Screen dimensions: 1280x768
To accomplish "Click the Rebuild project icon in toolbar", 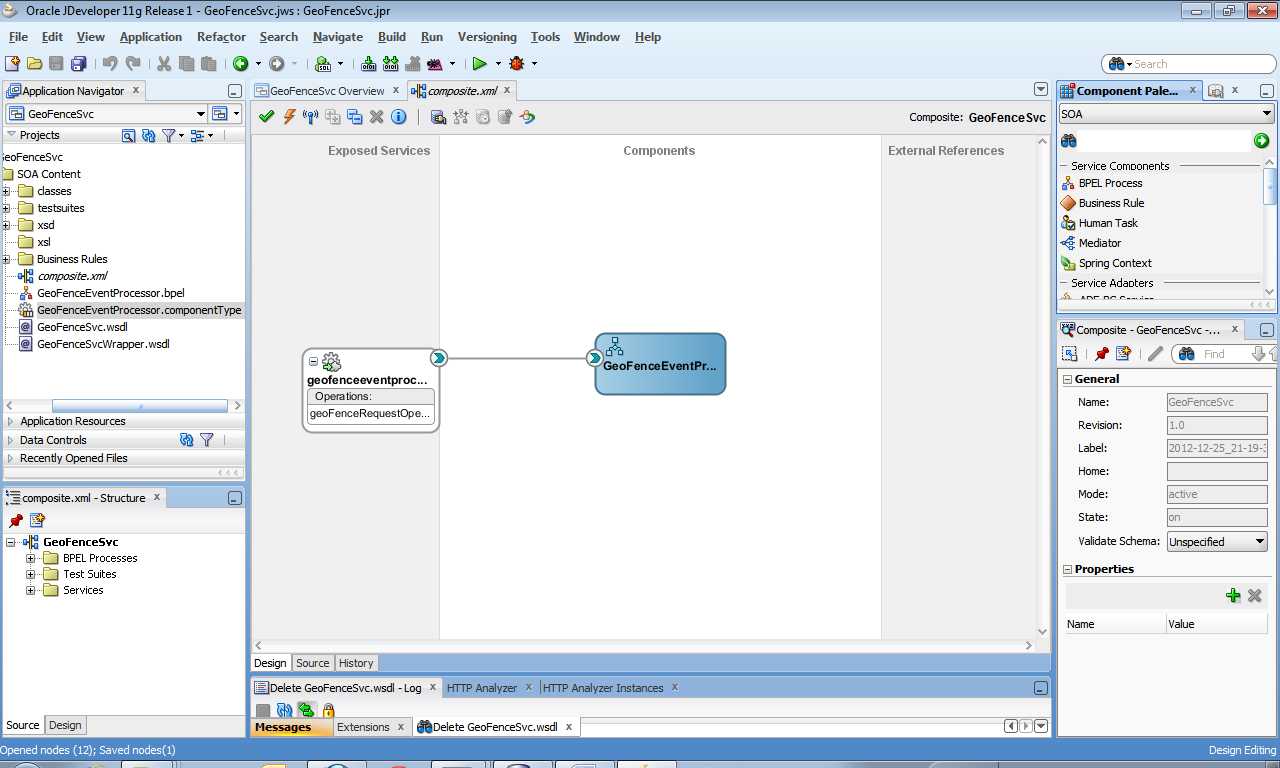I will (391, 63).
